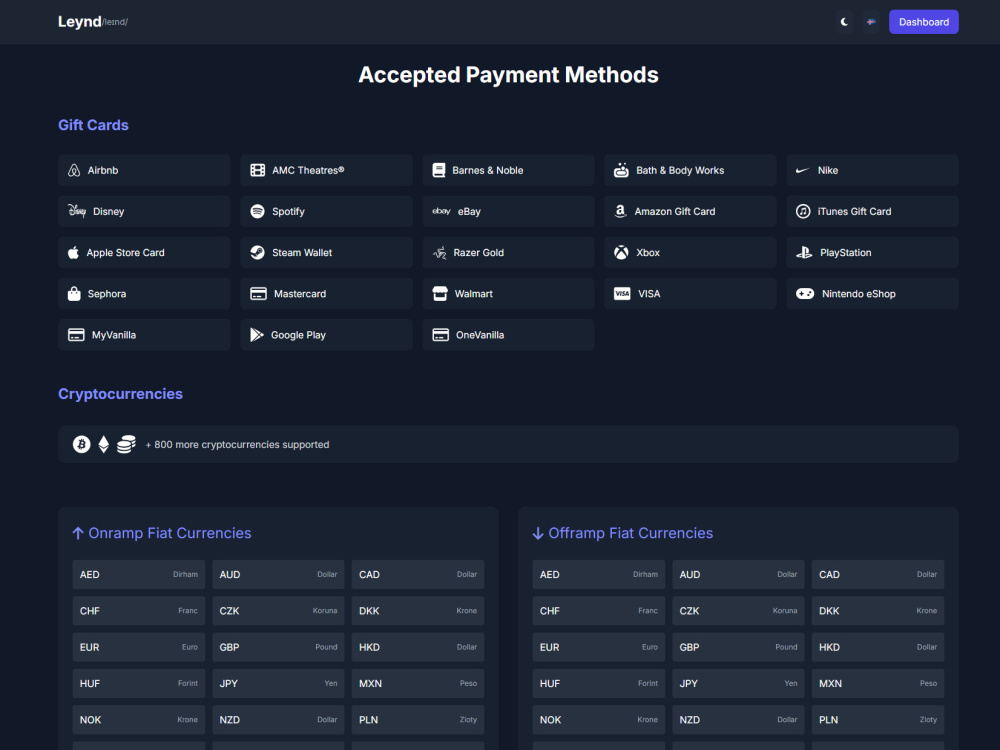Click the Nike swoosh icon

click(803, 170)
